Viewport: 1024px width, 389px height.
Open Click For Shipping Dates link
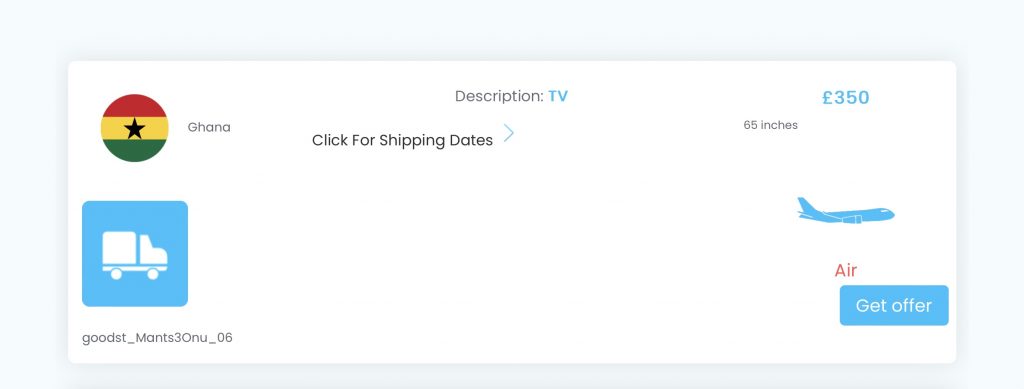tap(402, 140)
